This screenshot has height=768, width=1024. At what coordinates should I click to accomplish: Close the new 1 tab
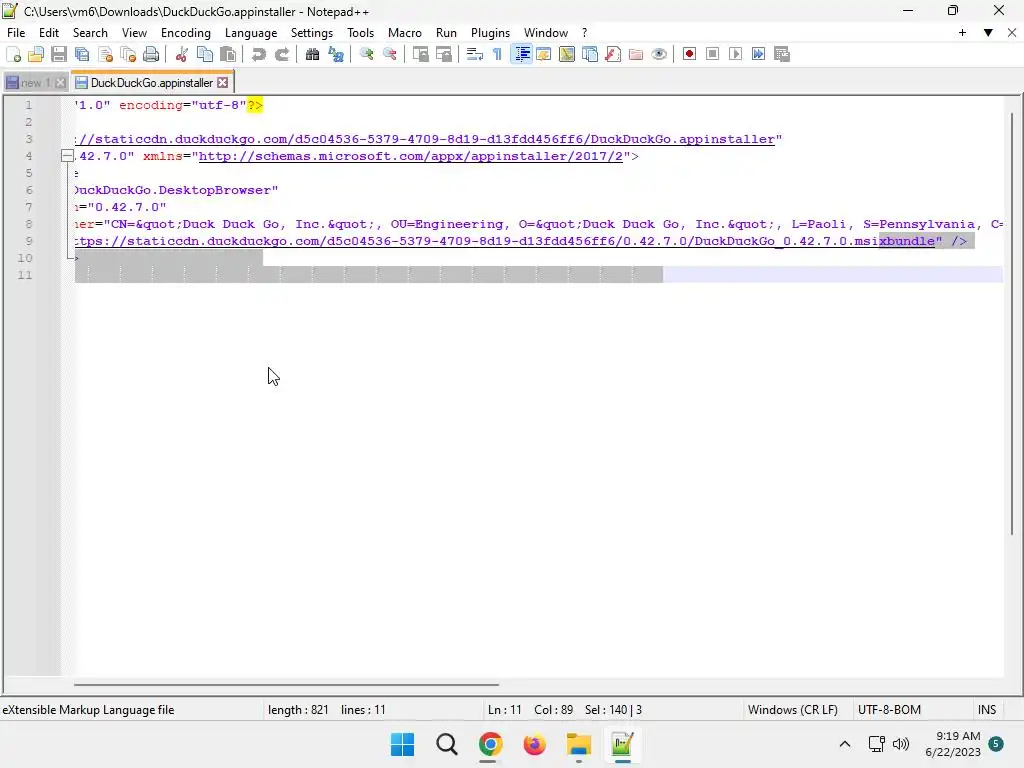tap(60, 83)
